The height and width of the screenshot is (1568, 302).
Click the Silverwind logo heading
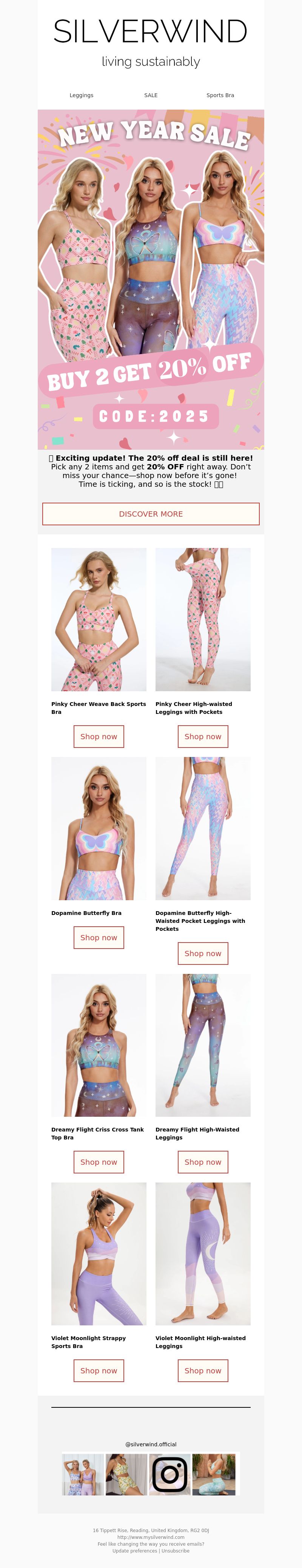pos(151,31)
